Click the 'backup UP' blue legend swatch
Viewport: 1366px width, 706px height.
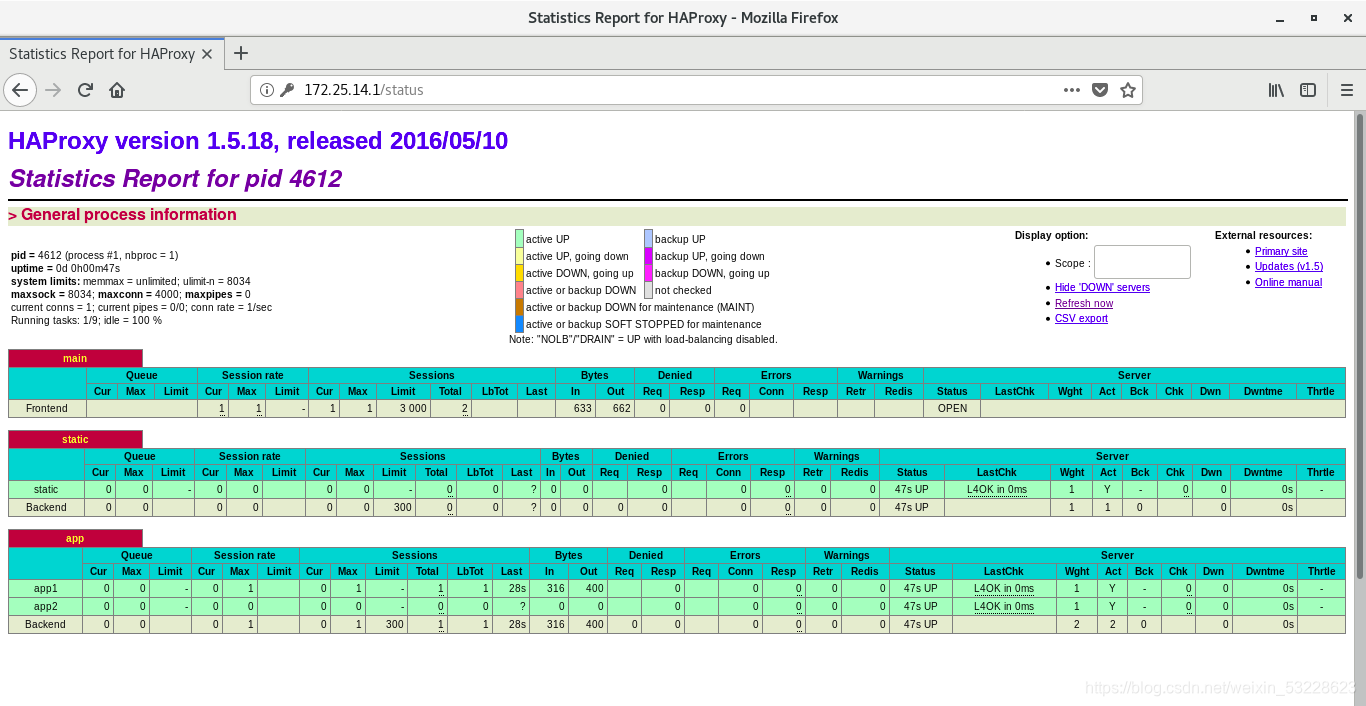point(649,238)
